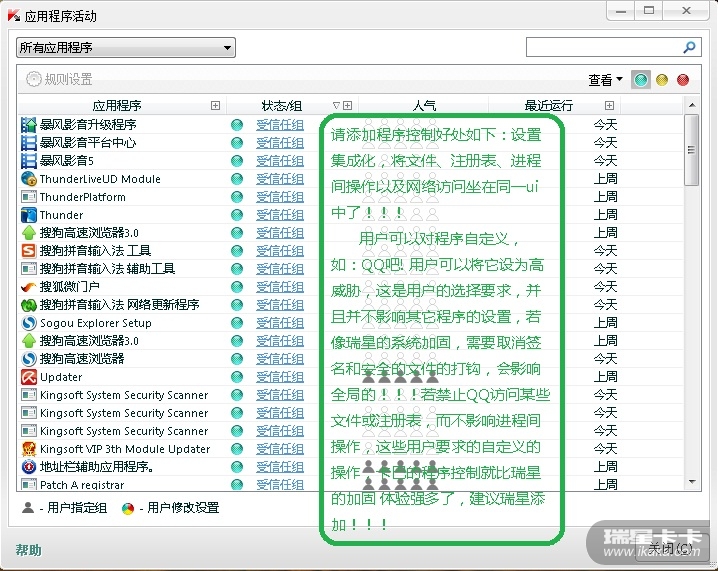Click 上周 in the Updater row
Viewport: 718px width, 571px height.
(x=605, y=377)
